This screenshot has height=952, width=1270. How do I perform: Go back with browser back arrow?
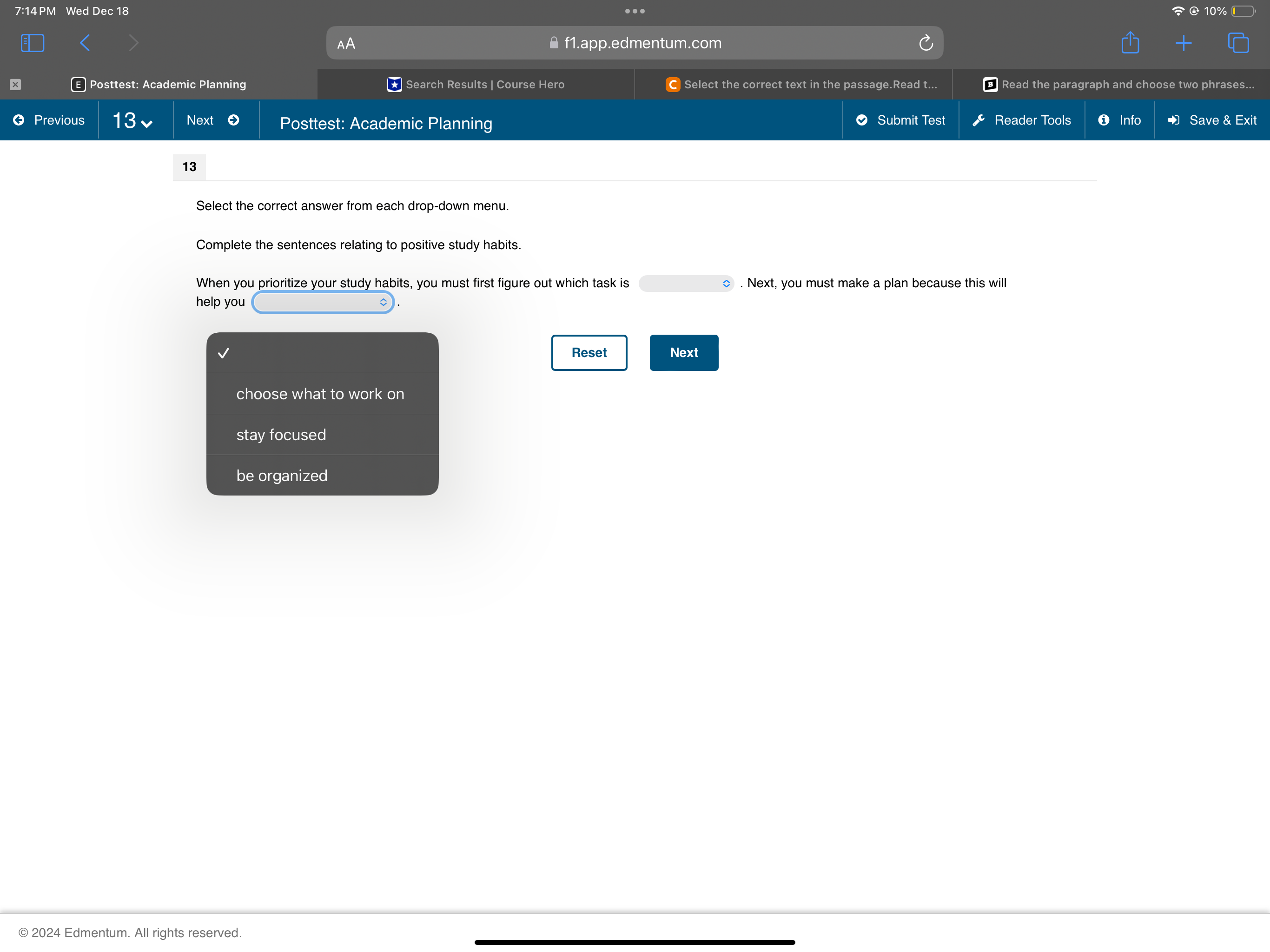pos(85,43)
